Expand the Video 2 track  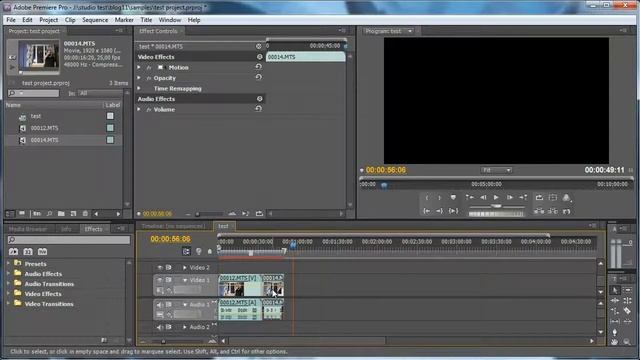click(x=184, y=268)
